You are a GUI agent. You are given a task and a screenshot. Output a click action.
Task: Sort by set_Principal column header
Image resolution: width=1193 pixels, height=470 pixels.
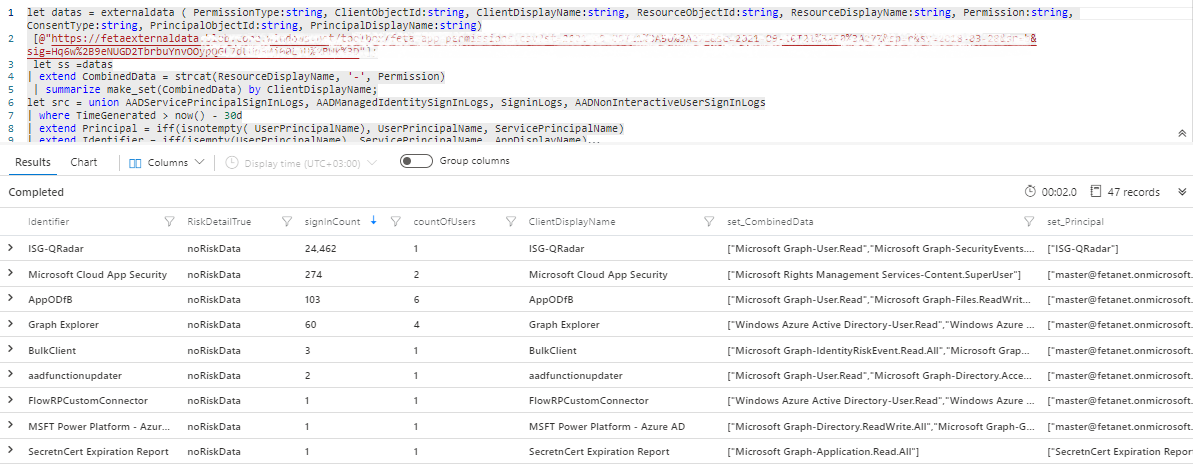click(x=1075, y=222)
